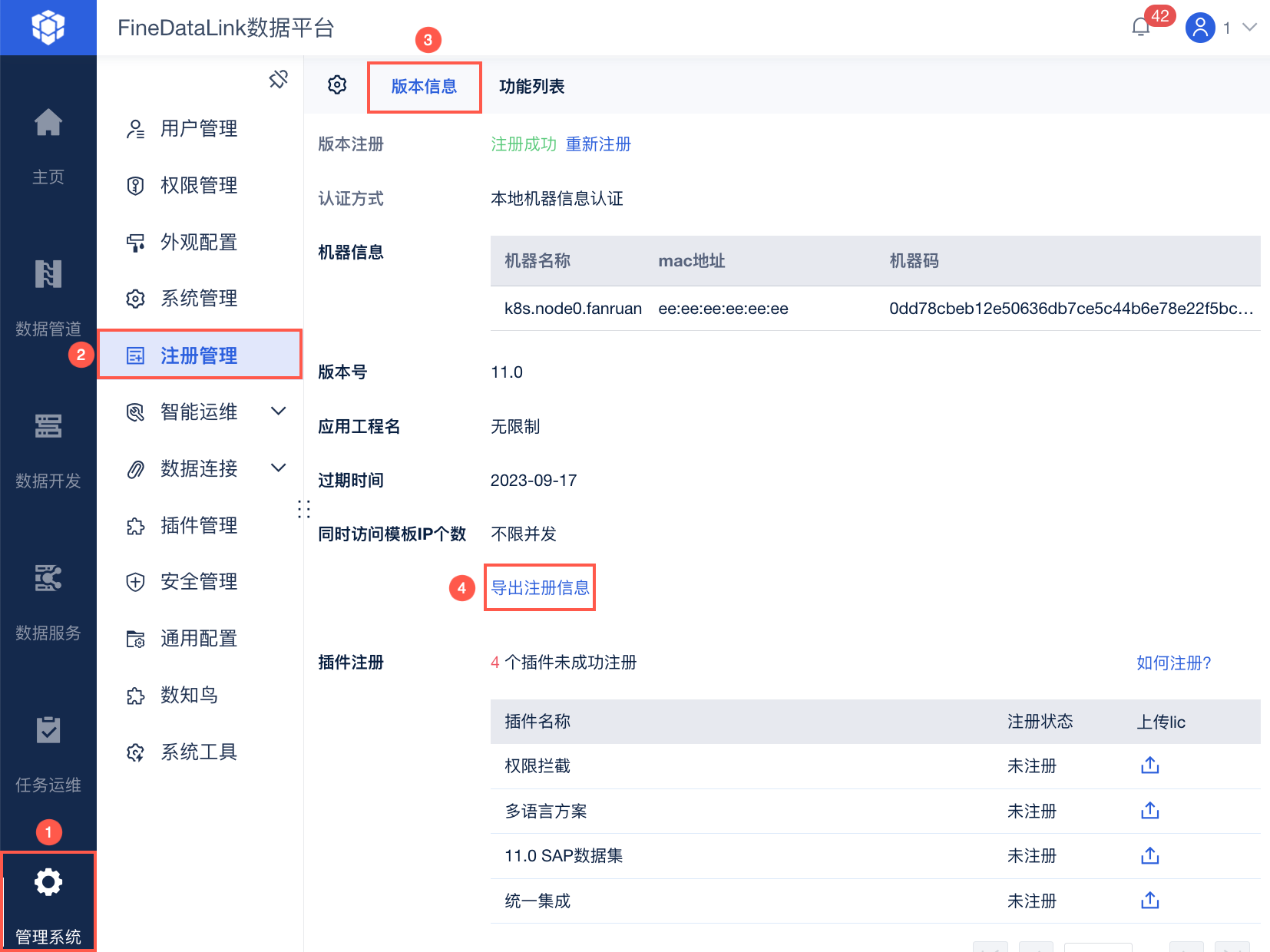The image size is (1270, 952).
Task: Open notifications bell icon
Action: [x=1141, y=28]
